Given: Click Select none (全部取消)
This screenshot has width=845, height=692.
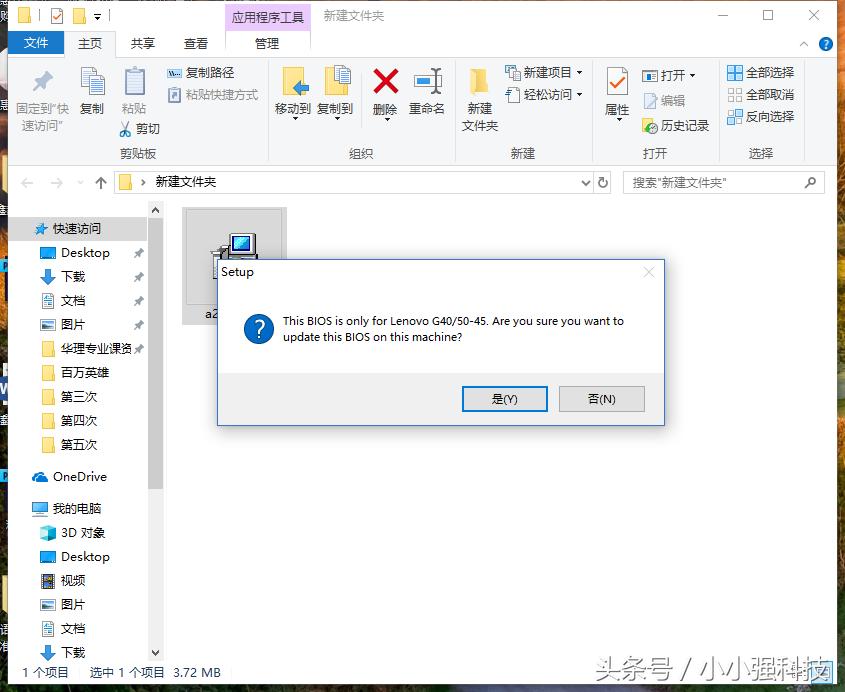Looking at the screenshot, I should (x=760, y=95).
